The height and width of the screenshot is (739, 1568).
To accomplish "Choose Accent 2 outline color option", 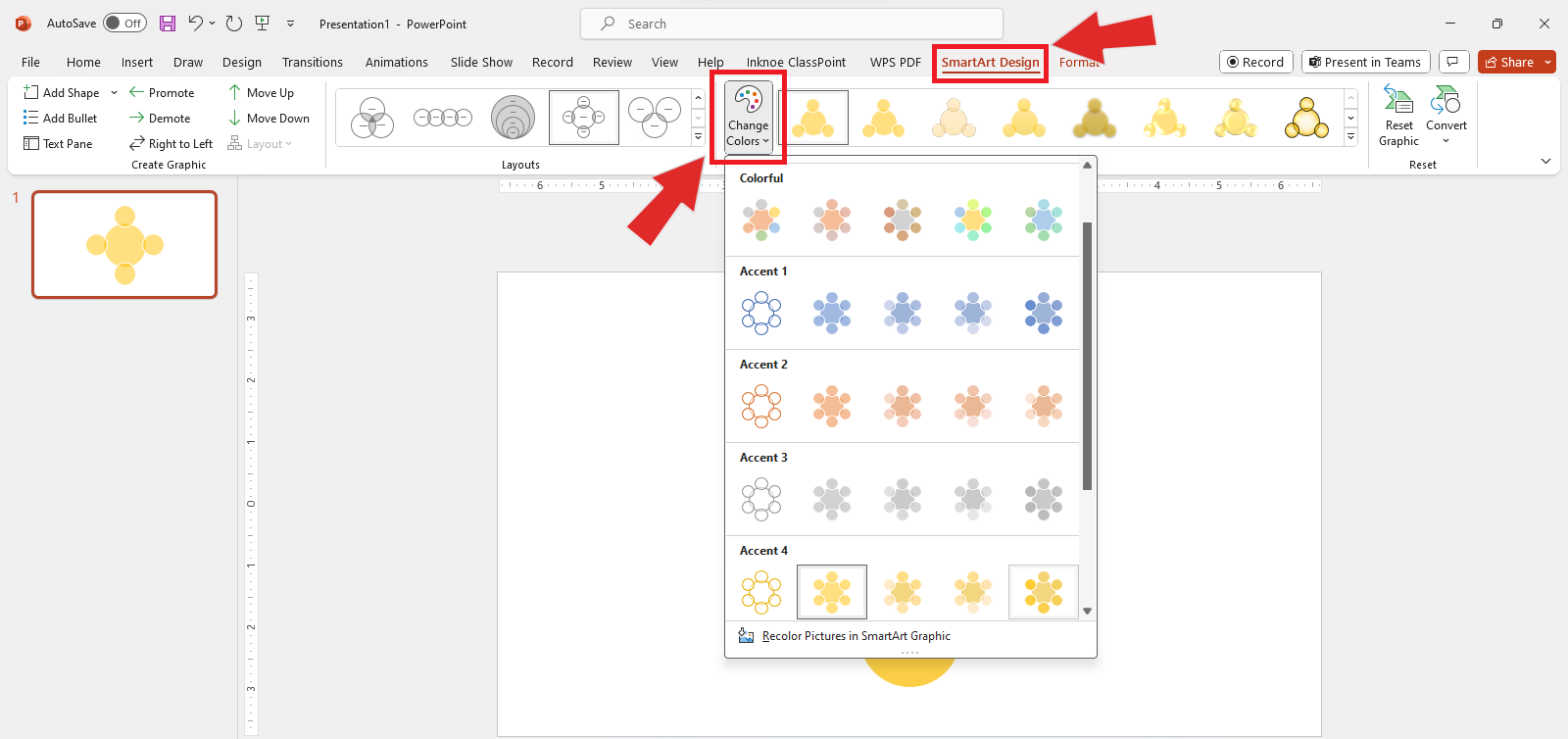I will pyautogui.click(x=761, y=406).
